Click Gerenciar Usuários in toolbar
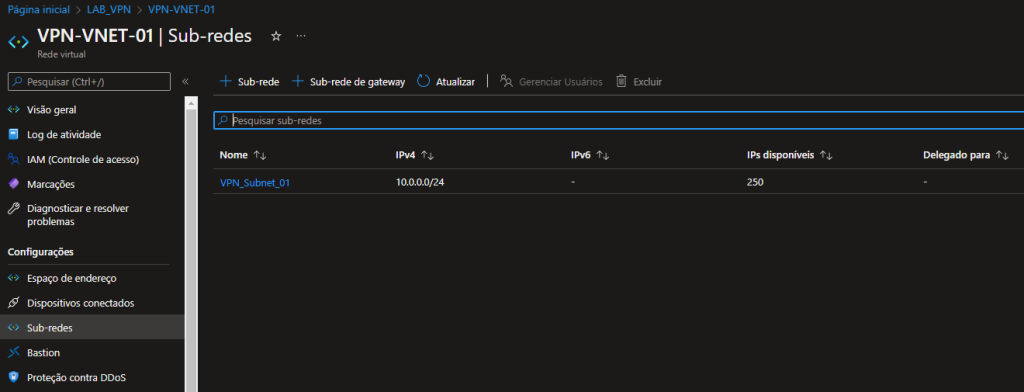Screen dimensions: 1024x392 551,82
